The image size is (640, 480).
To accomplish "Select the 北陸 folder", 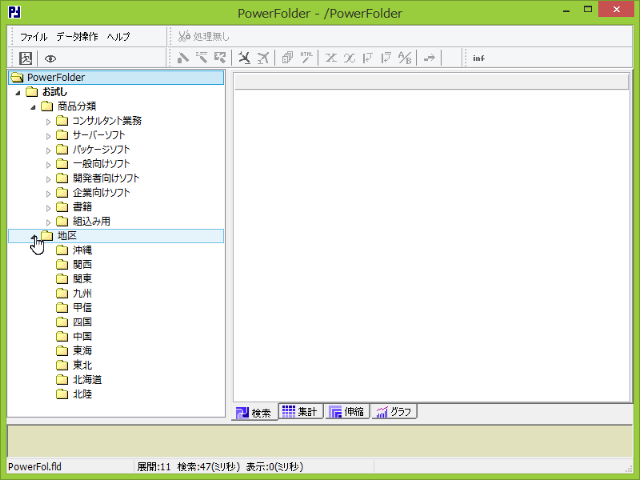I will (x=82, y=394).
